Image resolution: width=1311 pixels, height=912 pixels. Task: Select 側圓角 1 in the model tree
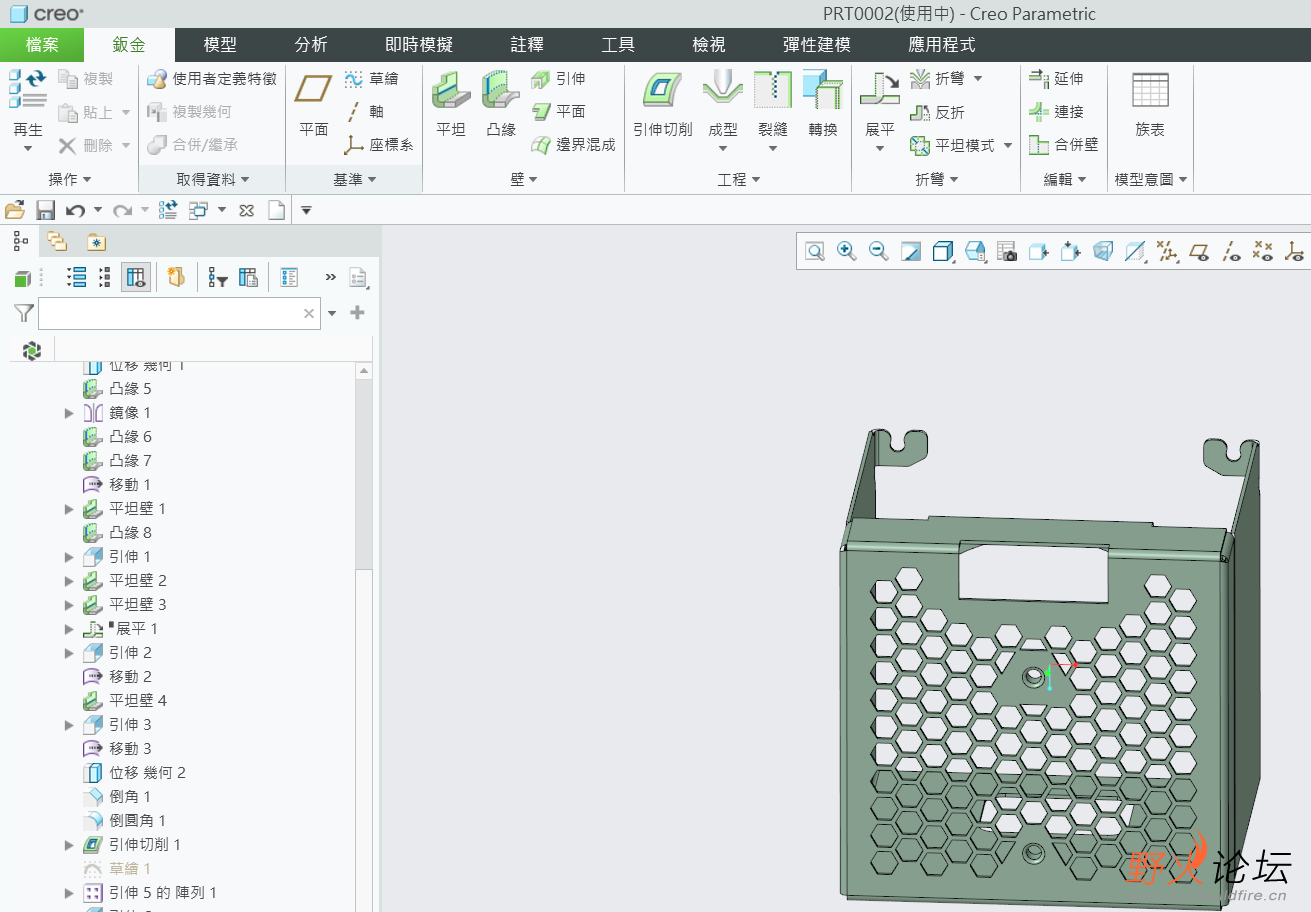point(137,821)
